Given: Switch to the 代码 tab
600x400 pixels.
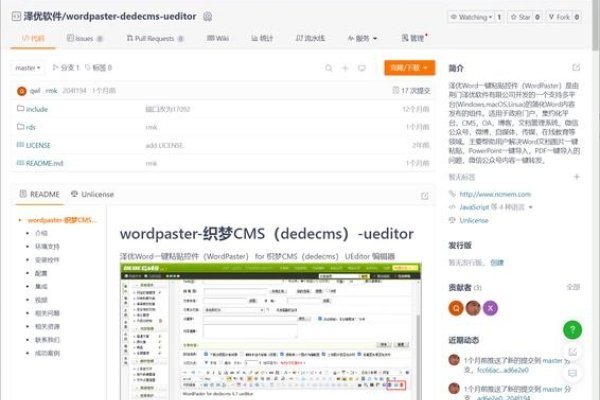Looking at the screenshot, I should click(x=33, y=38).
